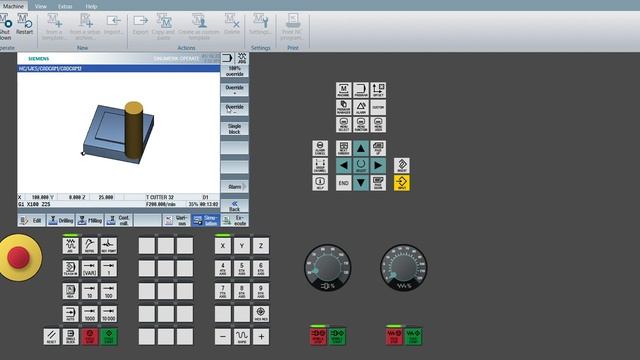Open the Help ribbon tab

(91, 6)
